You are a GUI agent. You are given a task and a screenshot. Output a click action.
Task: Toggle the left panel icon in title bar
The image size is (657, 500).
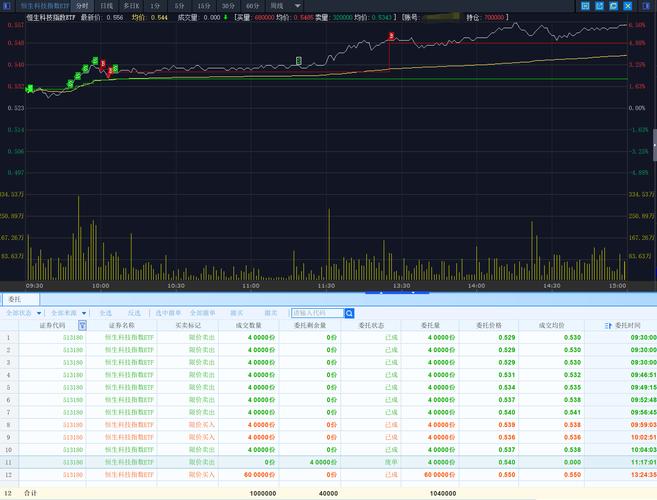pos(7,6)
